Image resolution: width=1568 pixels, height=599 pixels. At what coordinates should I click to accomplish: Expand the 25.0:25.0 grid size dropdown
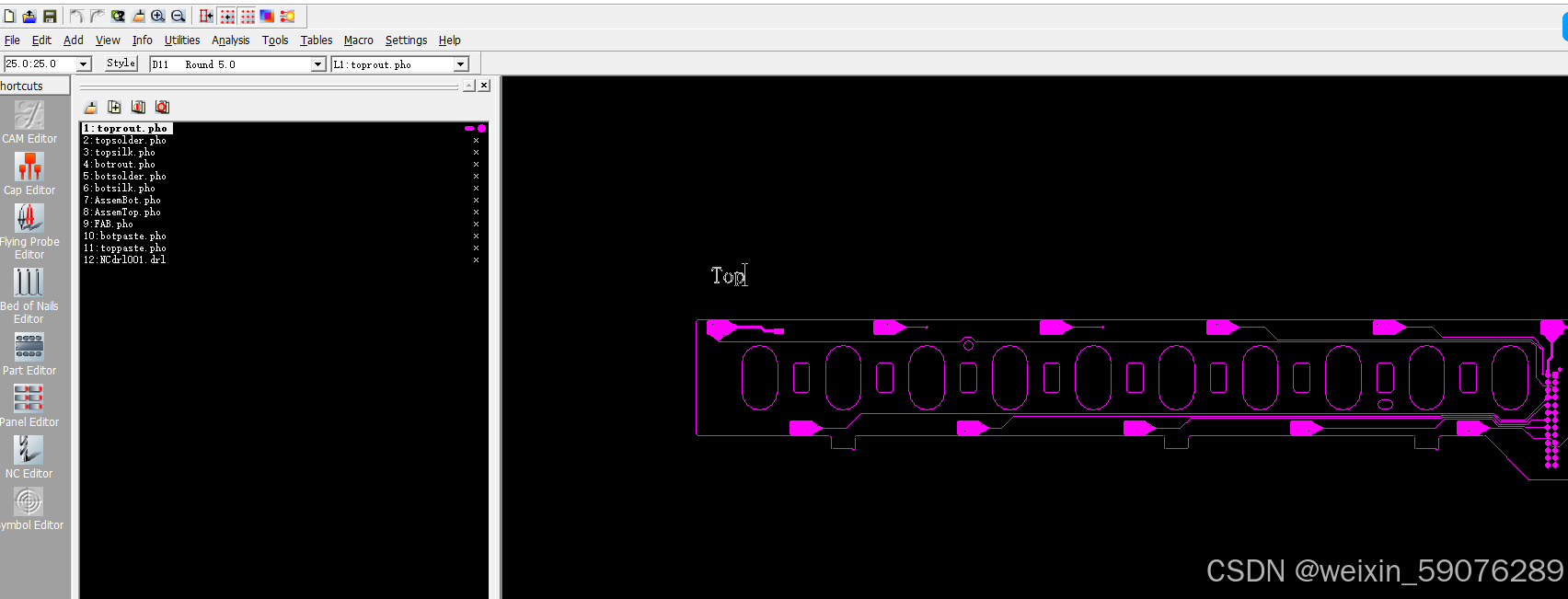[84, 64]
